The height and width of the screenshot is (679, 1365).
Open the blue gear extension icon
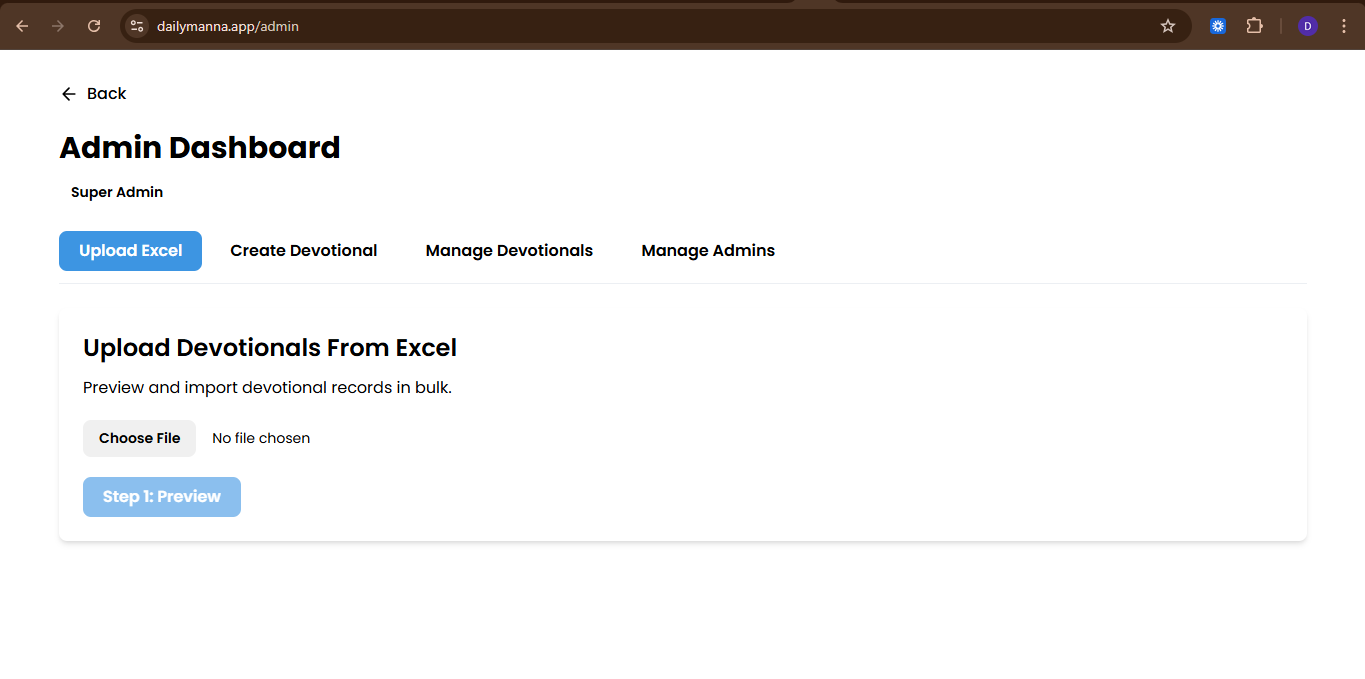1217,26
